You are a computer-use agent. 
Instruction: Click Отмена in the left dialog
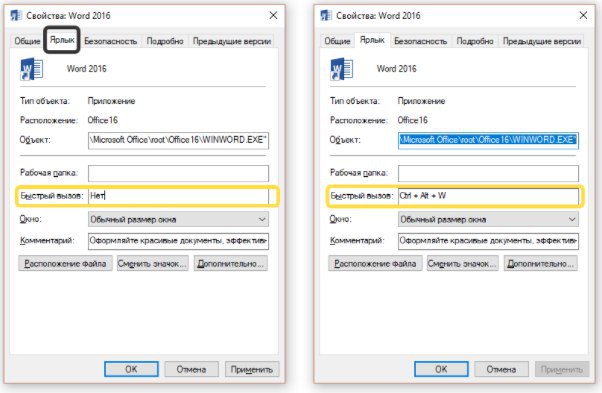(x=191, y=369)
